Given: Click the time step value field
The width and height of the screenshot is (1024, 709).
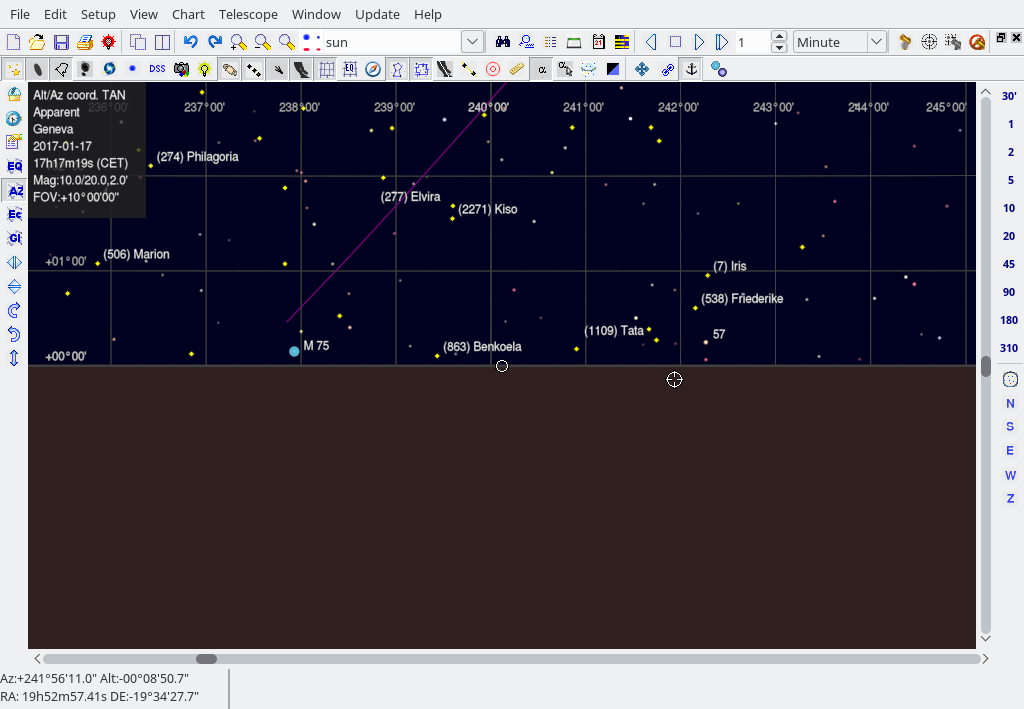Looking at the screenshot, I should [752, 42].
